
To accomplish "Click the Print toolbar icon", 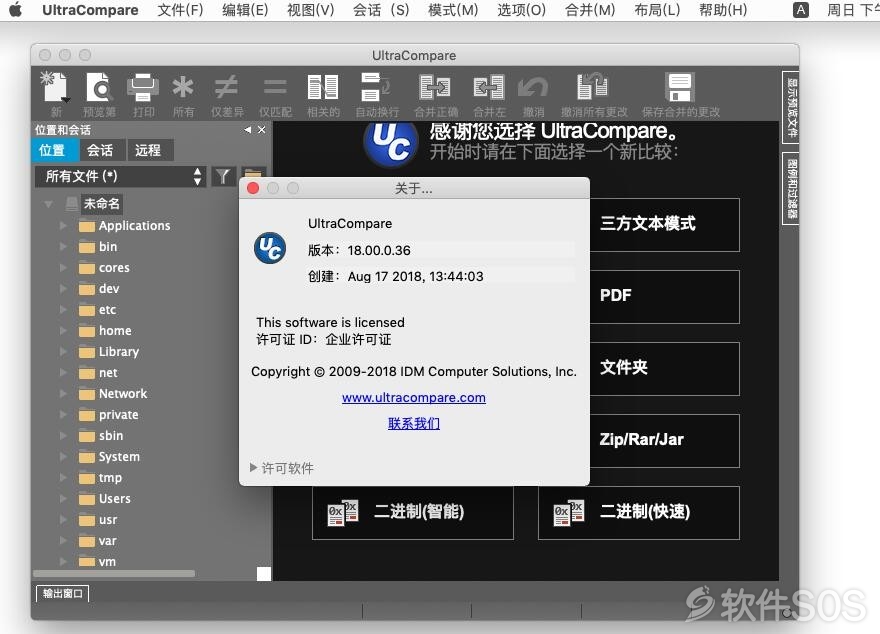I will (143, 88).
